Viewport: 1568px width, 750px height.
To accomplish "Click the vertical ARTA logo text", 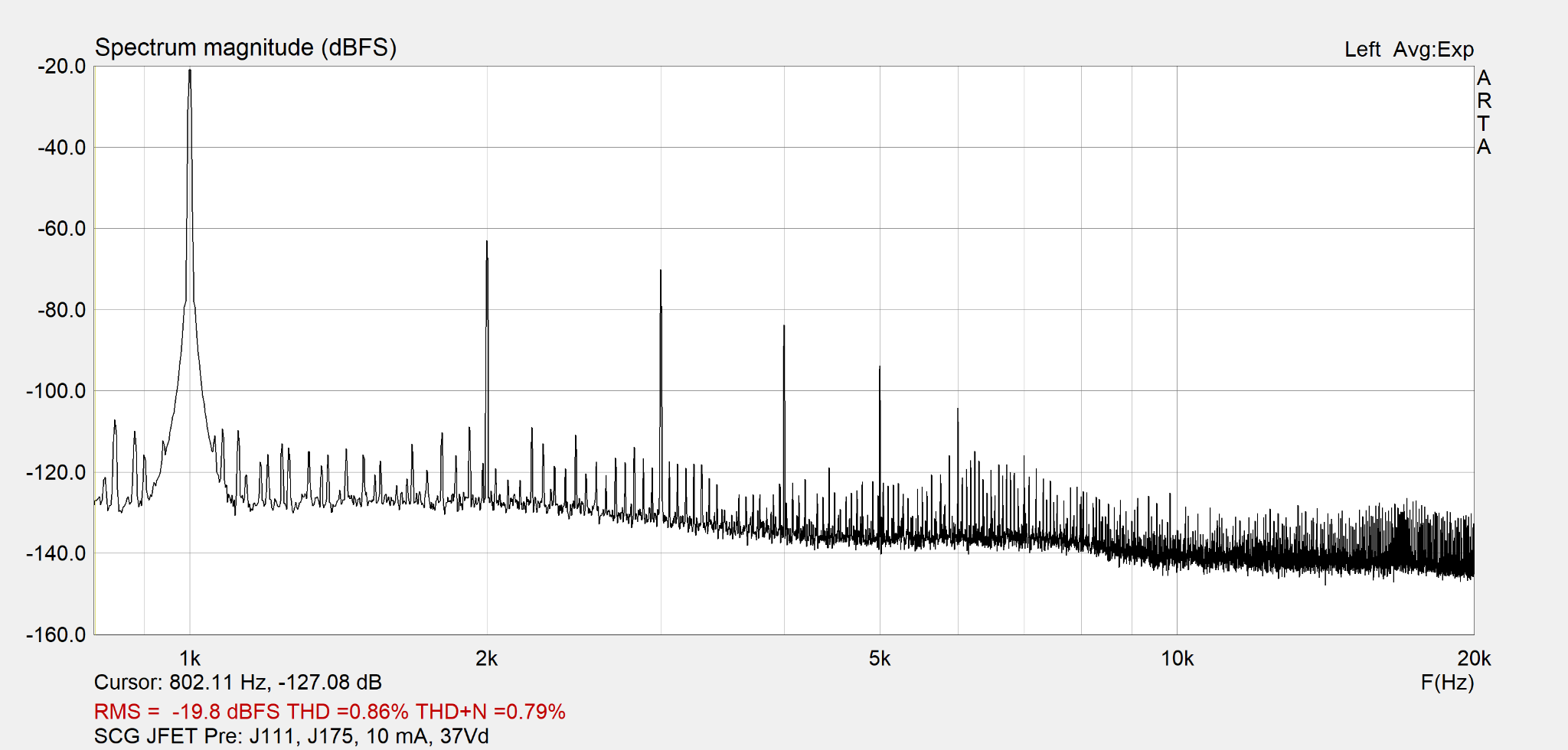I will [x=1484, y=112].
